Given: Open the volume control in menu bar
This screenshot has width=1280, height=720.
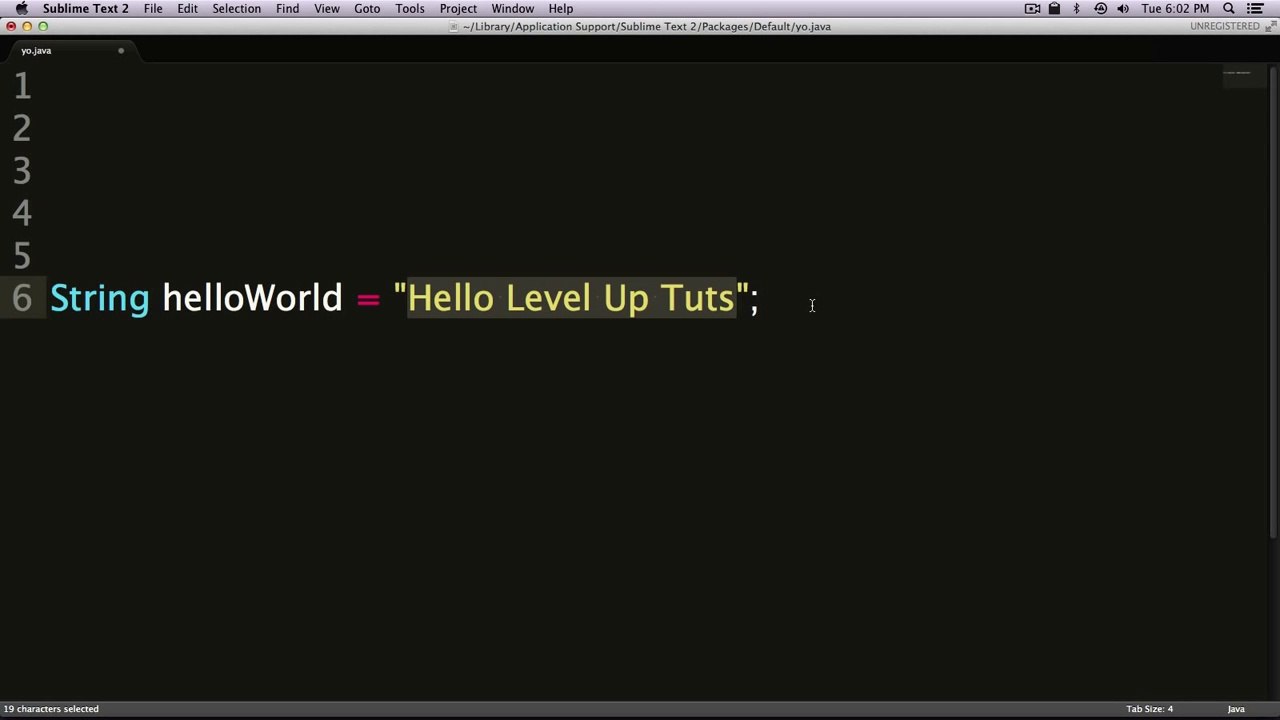Looking at the screenshot, I should pyautogui.click(x=1123, y=8).
